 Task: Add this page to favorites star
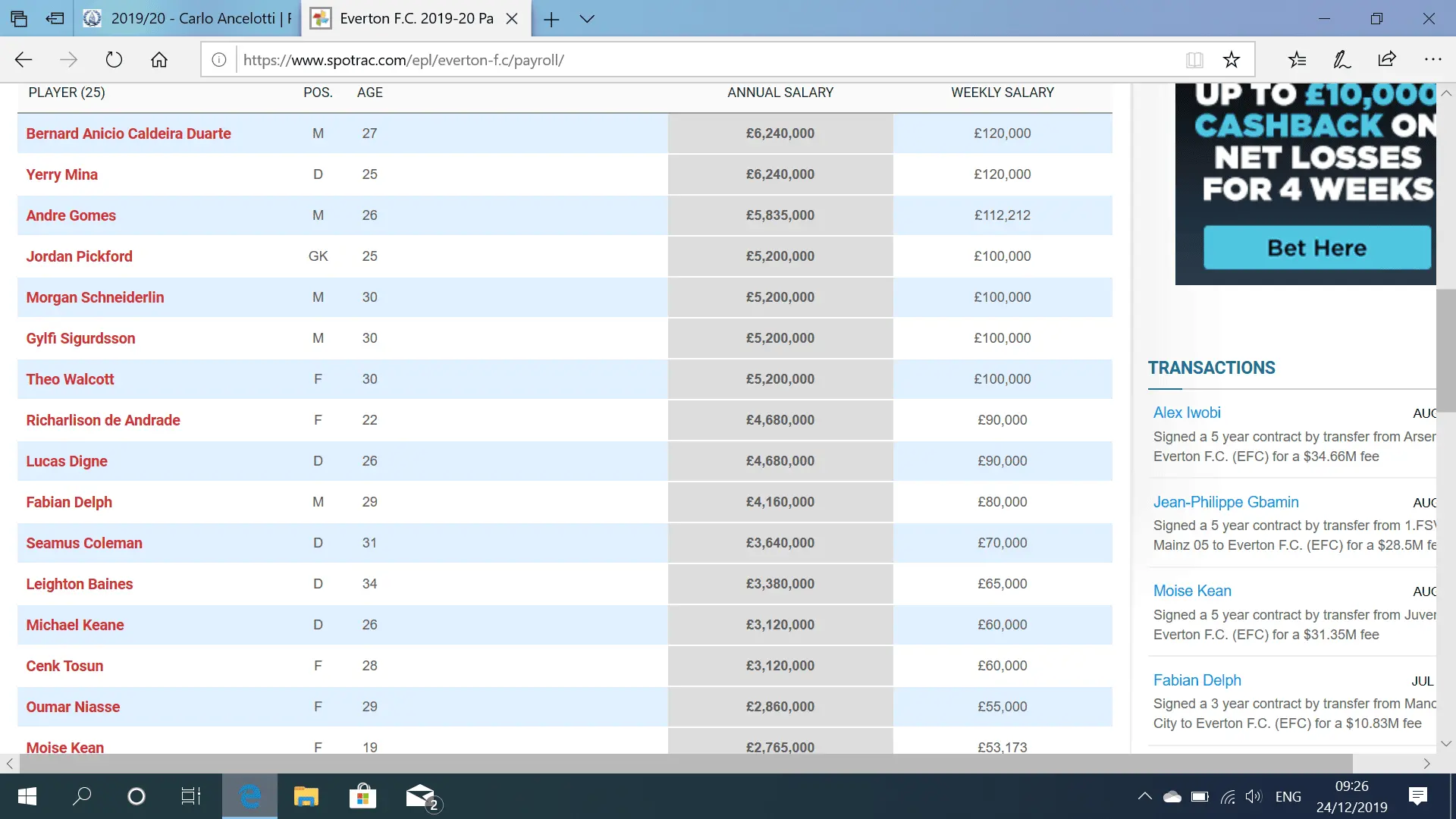pos(1232,60)
